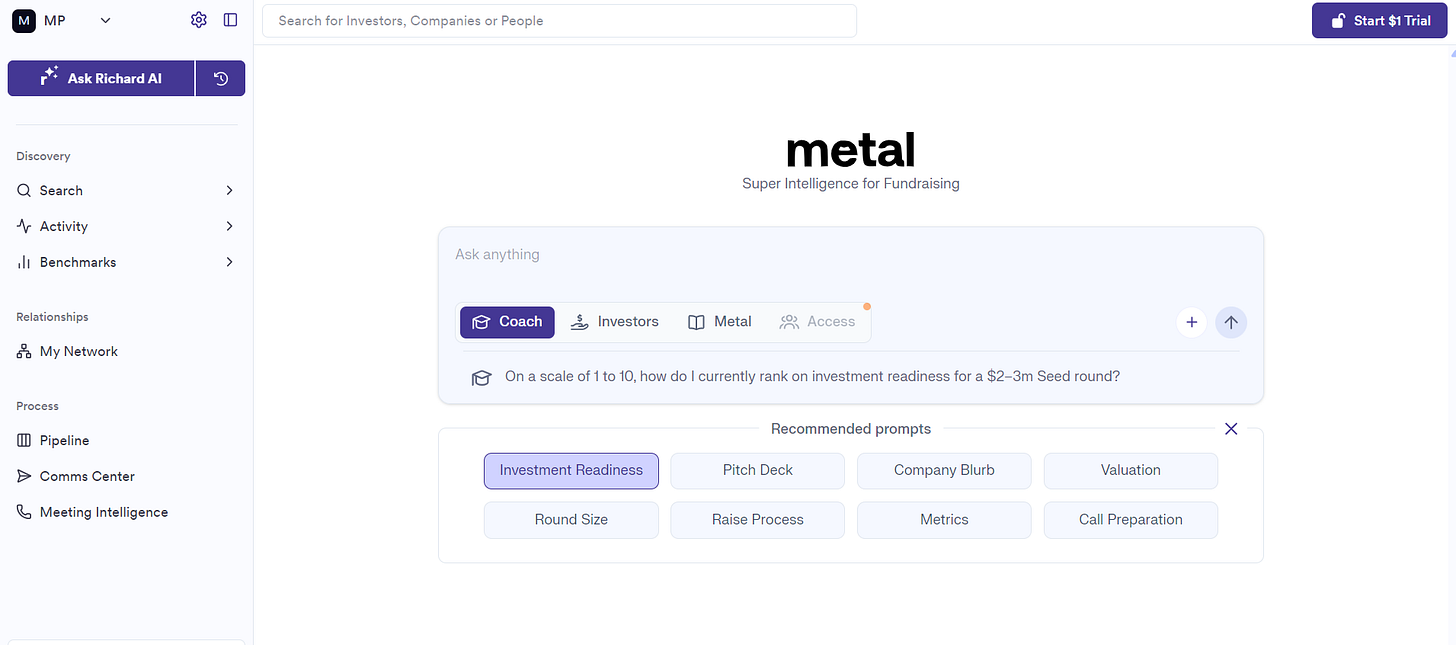Expand the Search chevron

click(229, 190)
